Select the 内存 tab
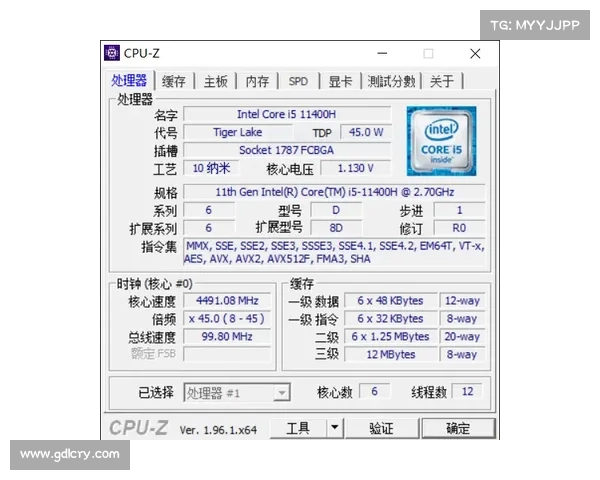 coord(257,81)
